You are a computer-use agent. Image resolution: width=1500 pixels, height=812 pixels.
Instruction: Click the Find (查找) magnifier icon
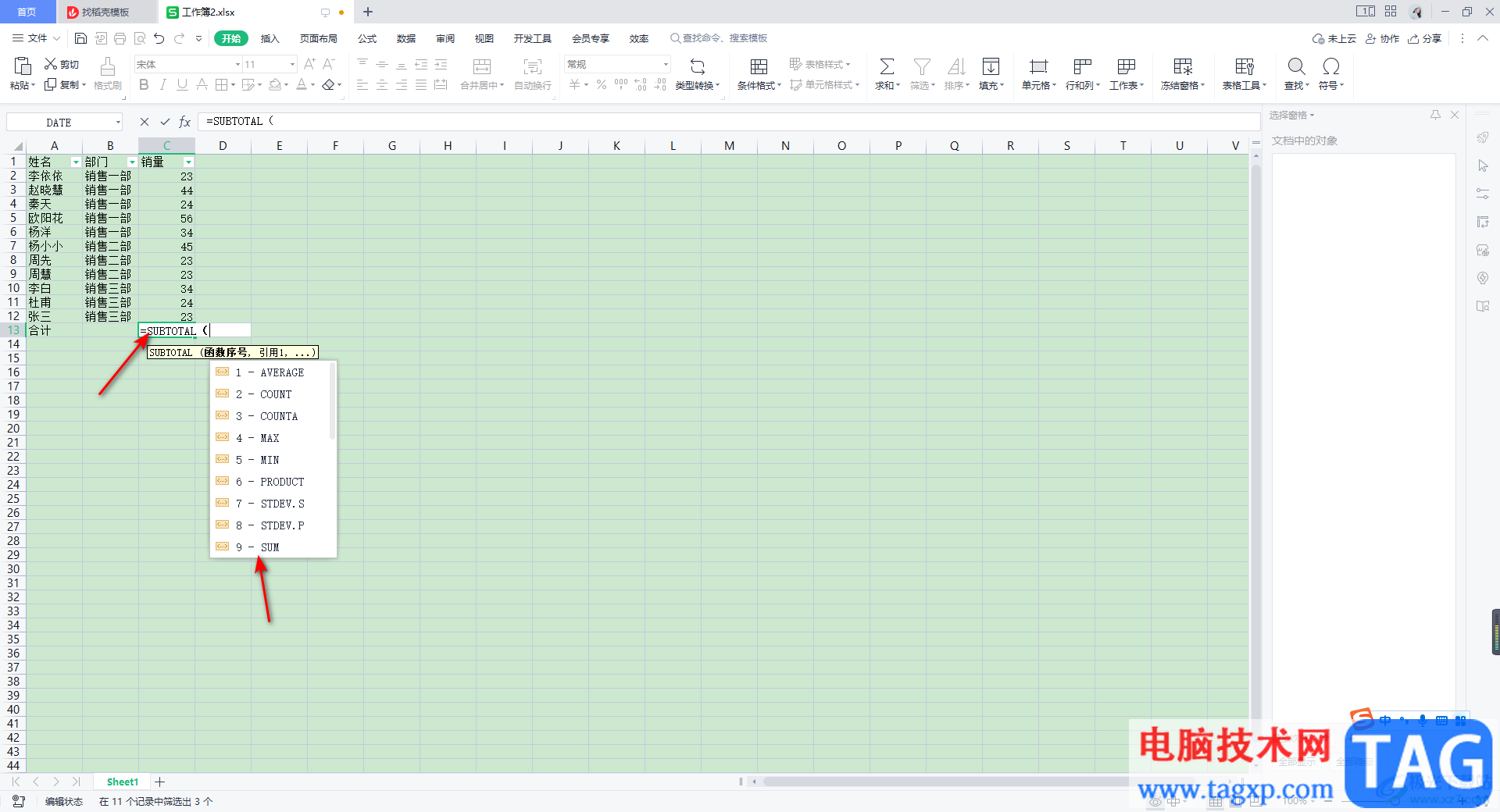[x=1297, y=66]
